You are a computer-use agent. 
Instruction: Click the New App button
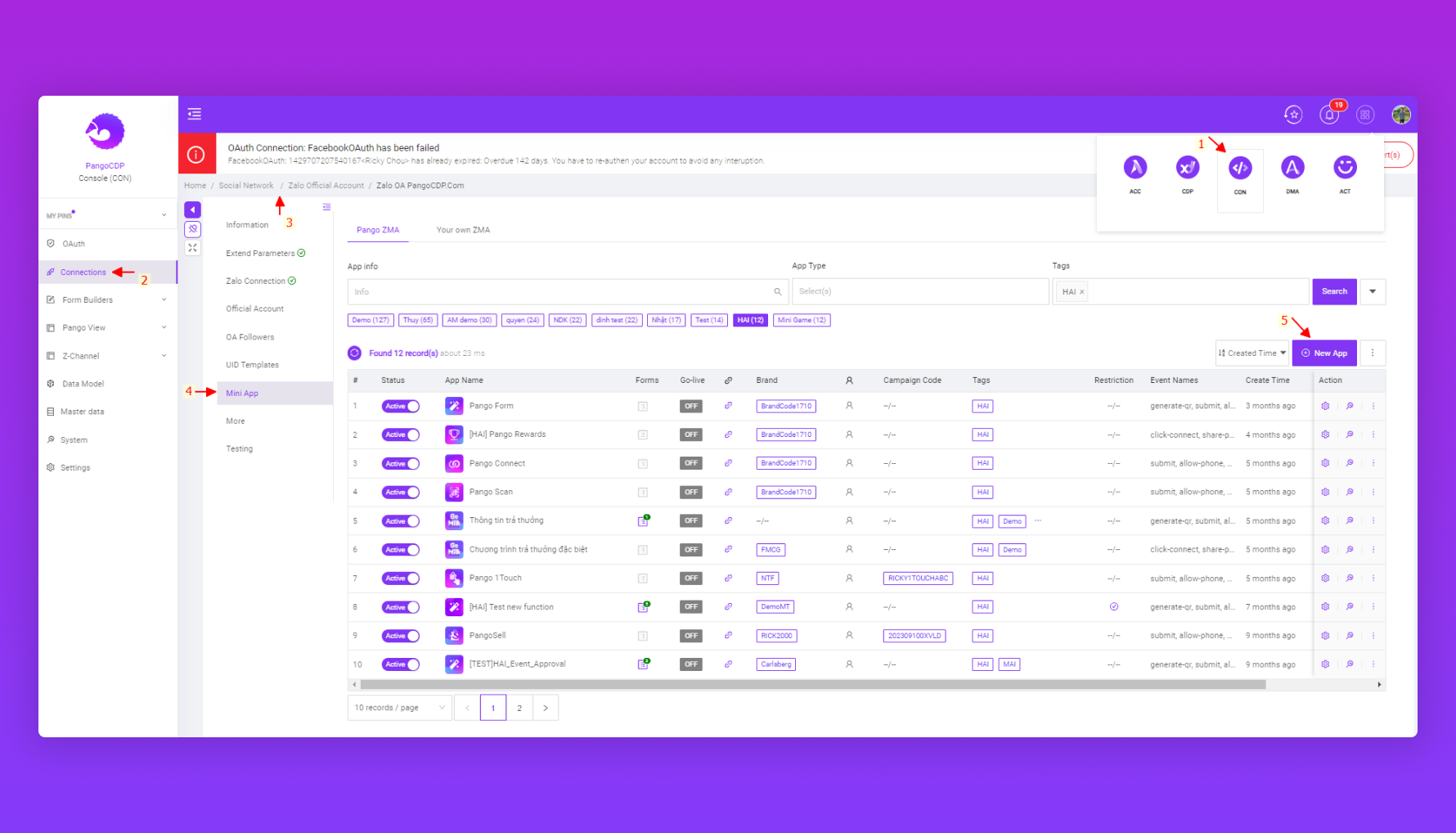1324,353
